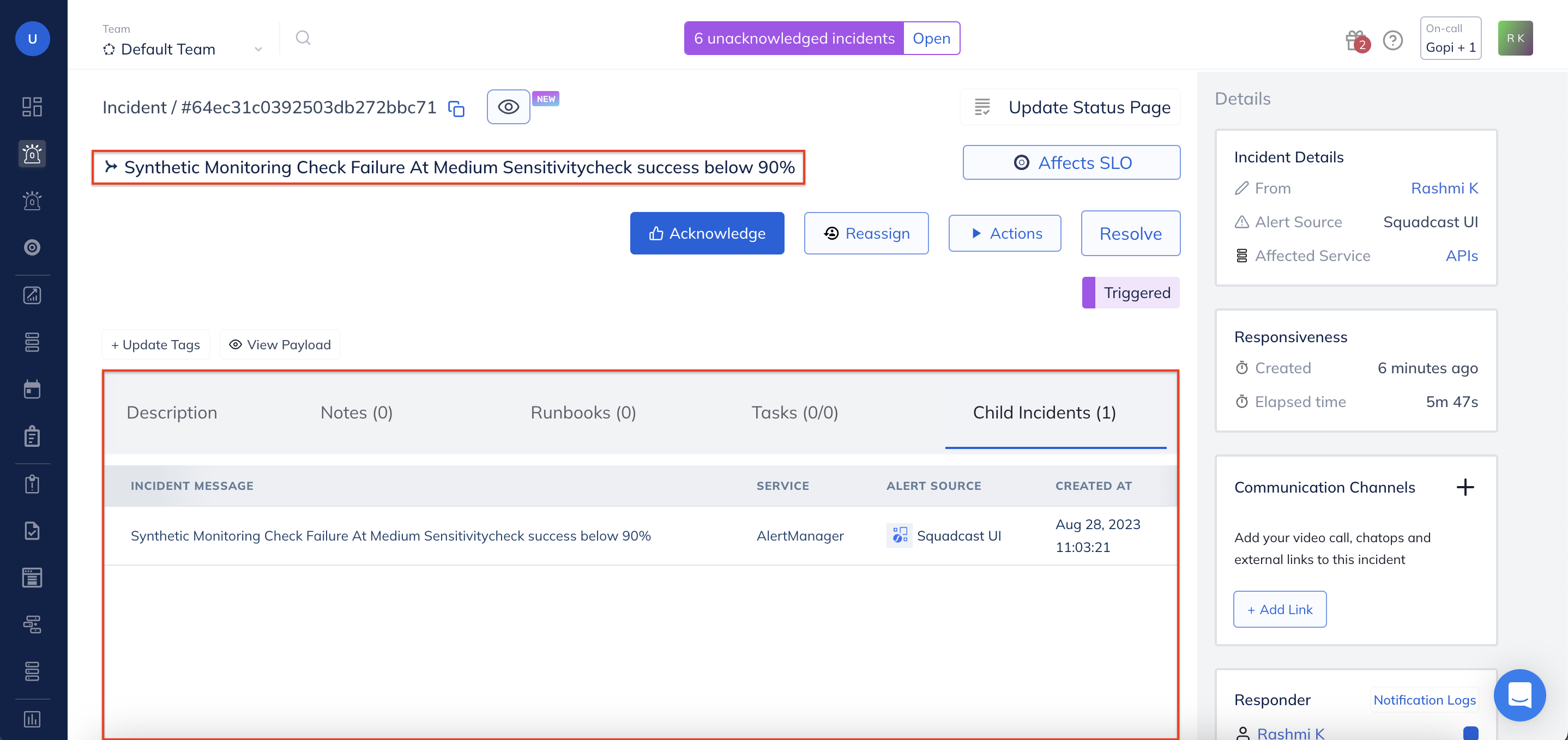Acknowledge the incident

click(x=707, y=233)
